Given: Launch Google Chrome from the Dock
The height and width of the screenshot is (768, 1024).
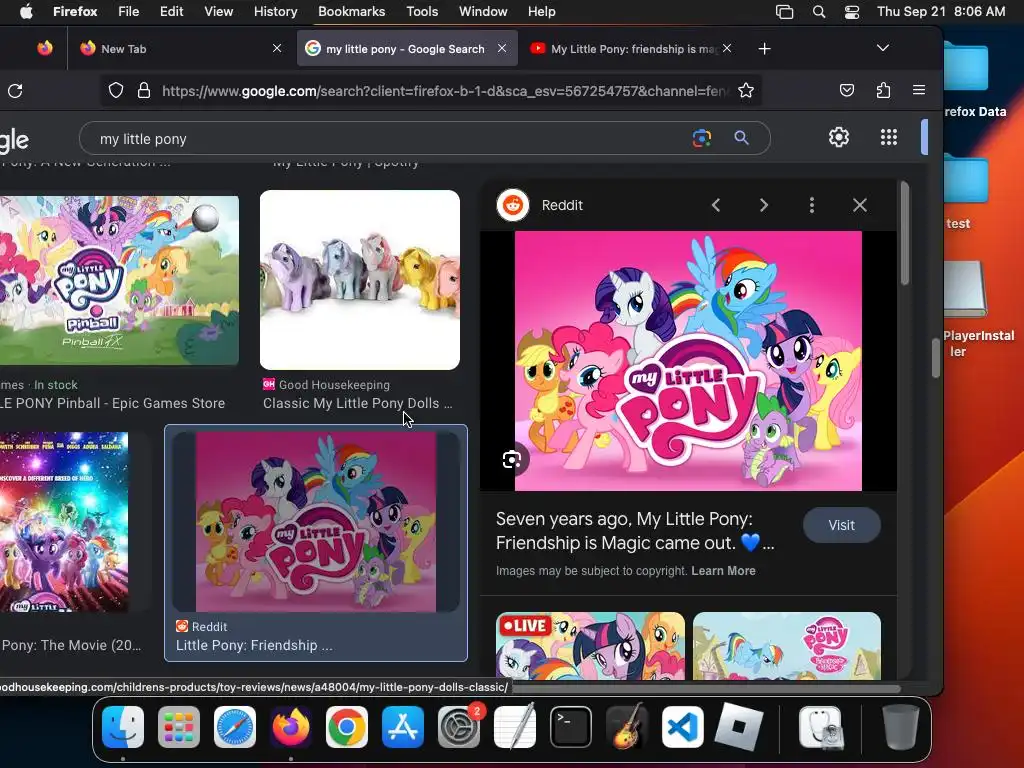Looking at the screenshot, I should (347, 727).
